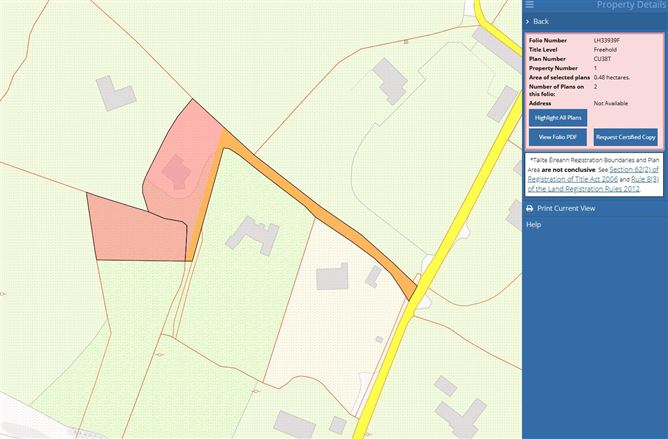Open the Help menu item
668x439 pixels.
[x=534, y=224]
